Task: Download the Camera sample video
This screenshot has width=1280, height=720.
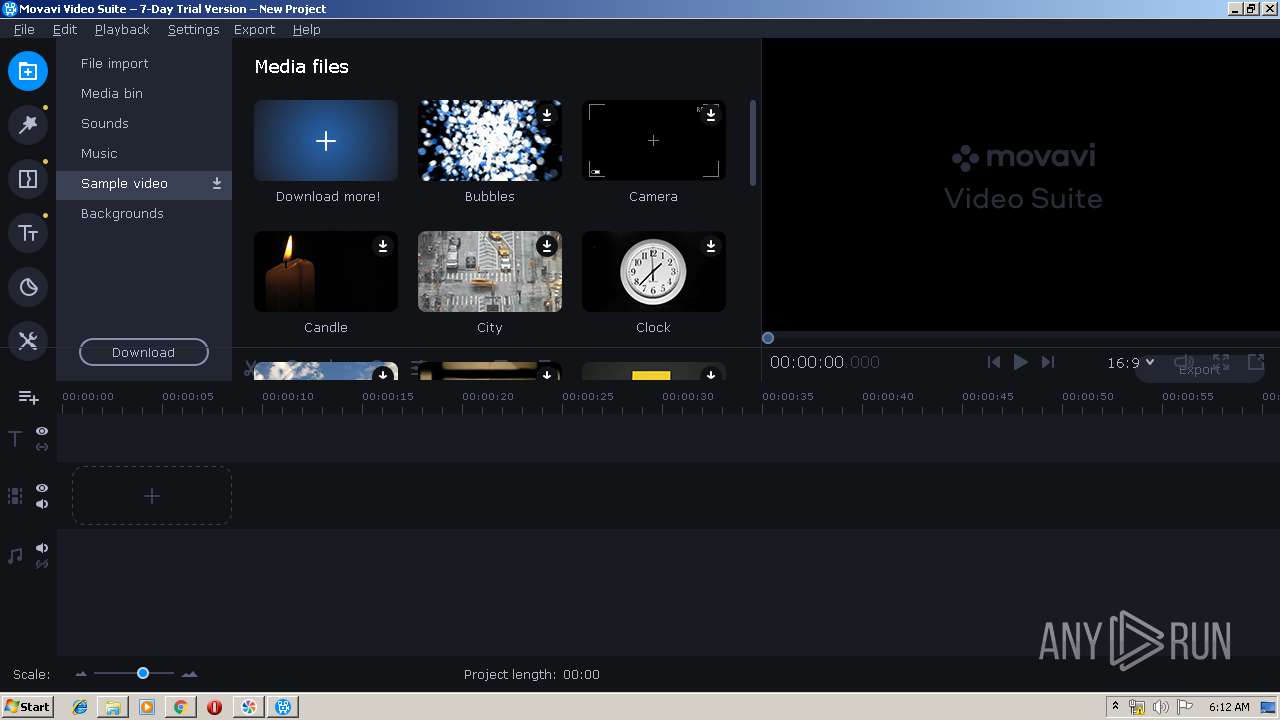Action: tap(711, 115)
